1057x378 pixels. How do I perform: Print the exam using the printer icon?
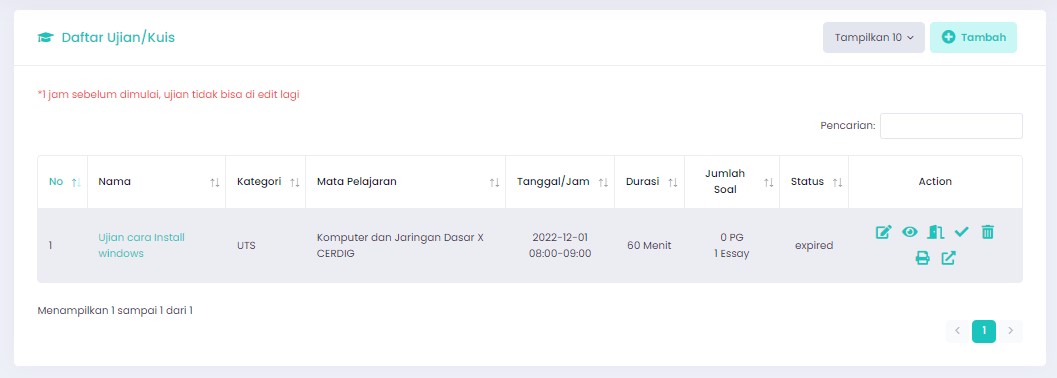tap(922, 258)
